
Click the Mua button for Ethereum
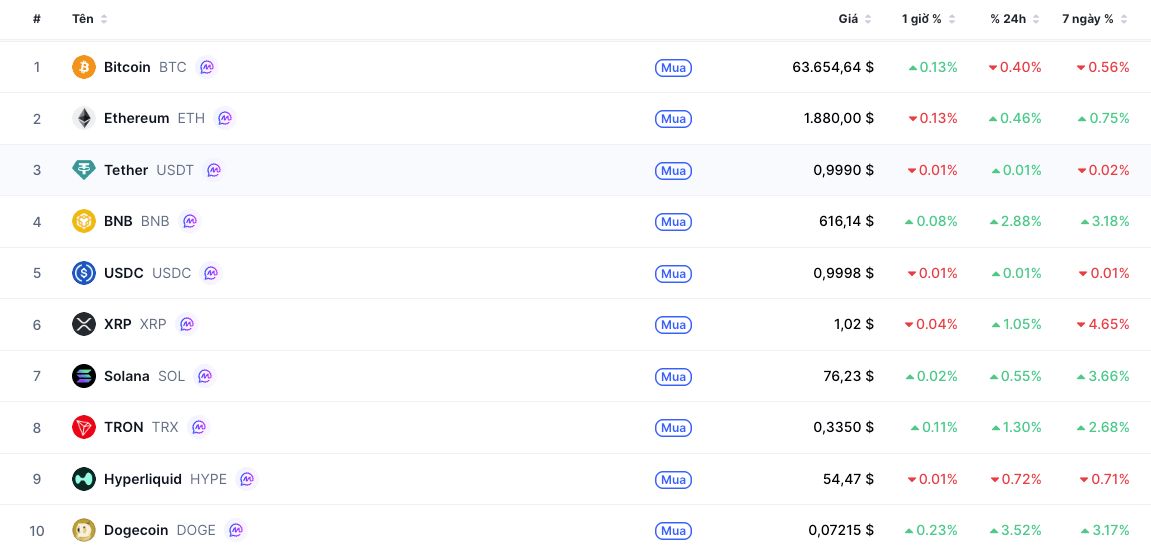pyautogui.click(x=673, y=119)
